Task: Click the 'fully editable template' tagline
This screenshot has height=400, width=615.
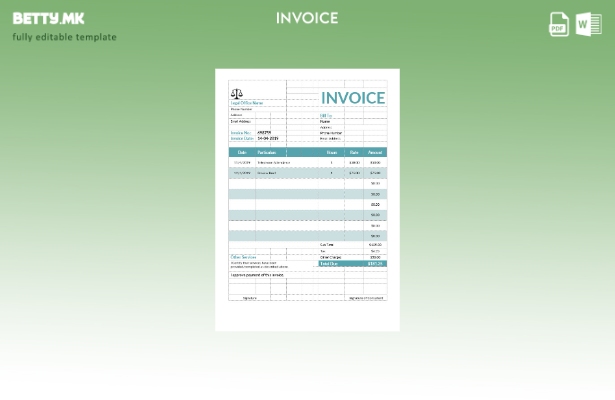Action: [64, 37]
